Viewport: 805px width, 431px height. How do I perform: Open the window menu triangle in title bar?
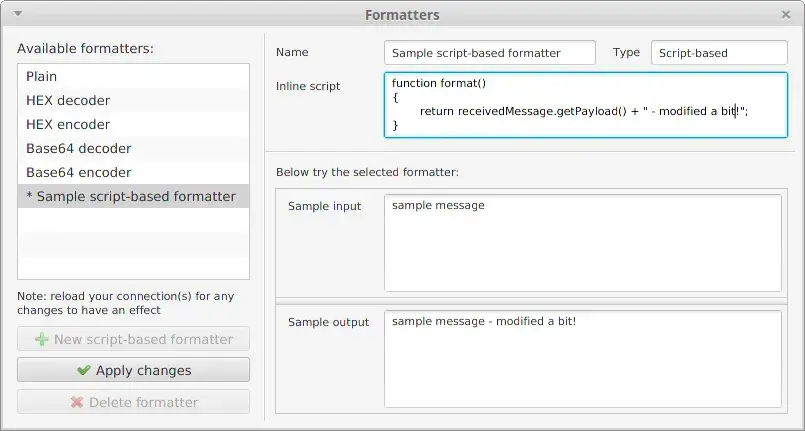pos(18,14)
